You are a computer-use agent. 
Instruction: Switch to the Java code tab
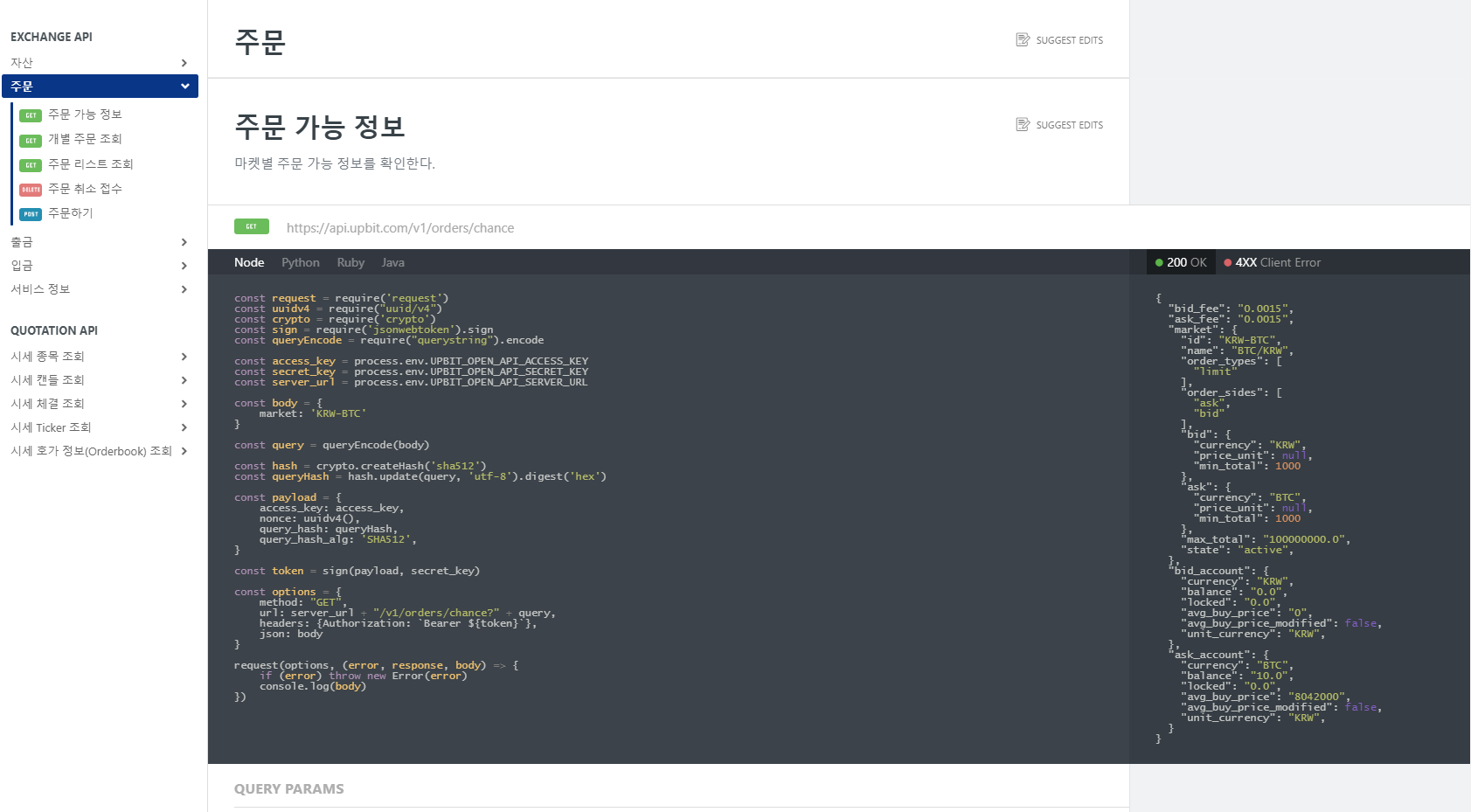coord(392,262)
